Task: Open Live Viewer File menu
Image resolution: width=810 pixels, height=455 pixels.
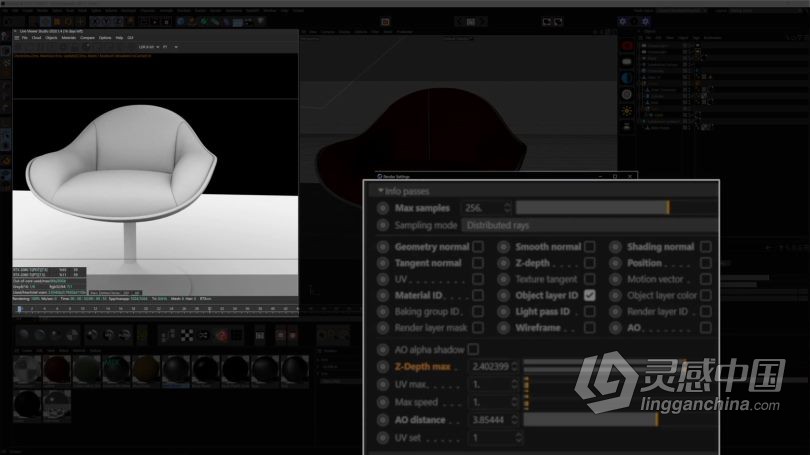Action: point(24,38)
